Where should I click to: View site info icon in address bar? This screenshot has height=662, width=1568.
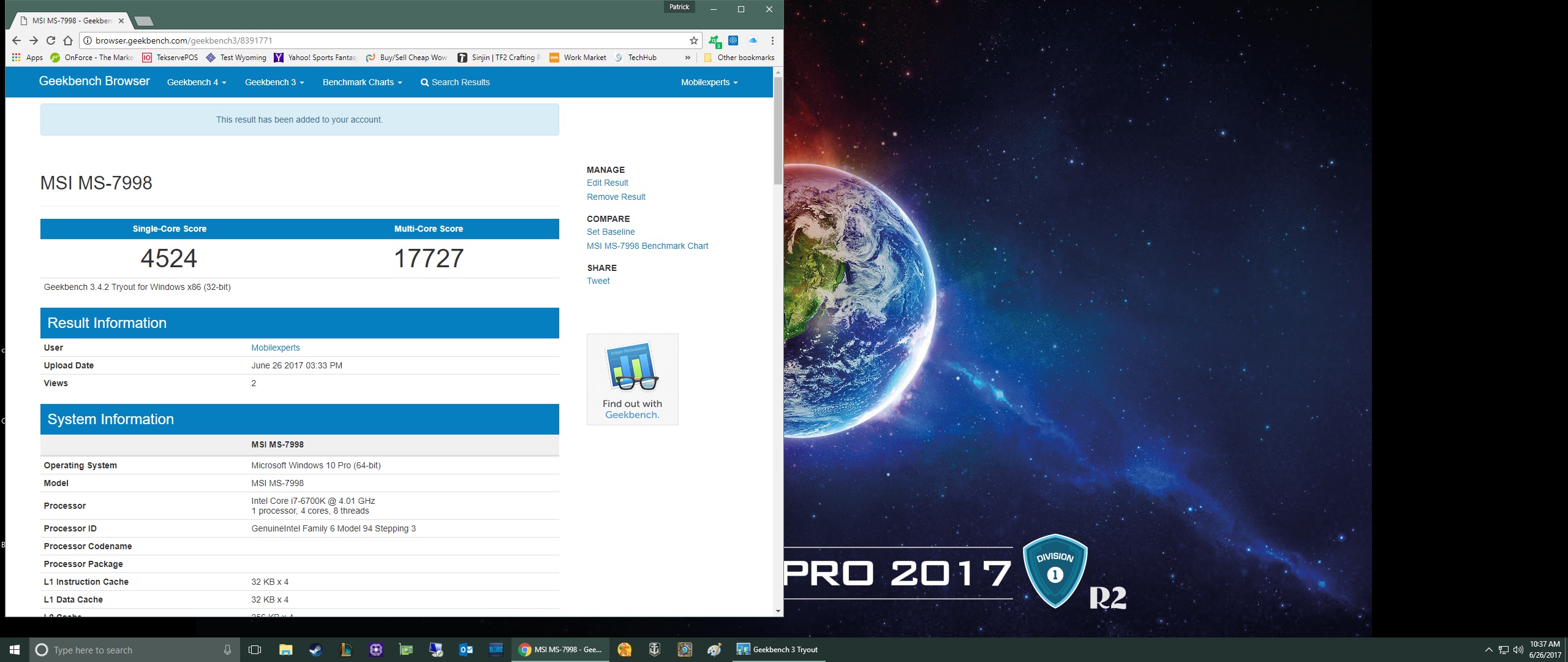tap(88, 40)
